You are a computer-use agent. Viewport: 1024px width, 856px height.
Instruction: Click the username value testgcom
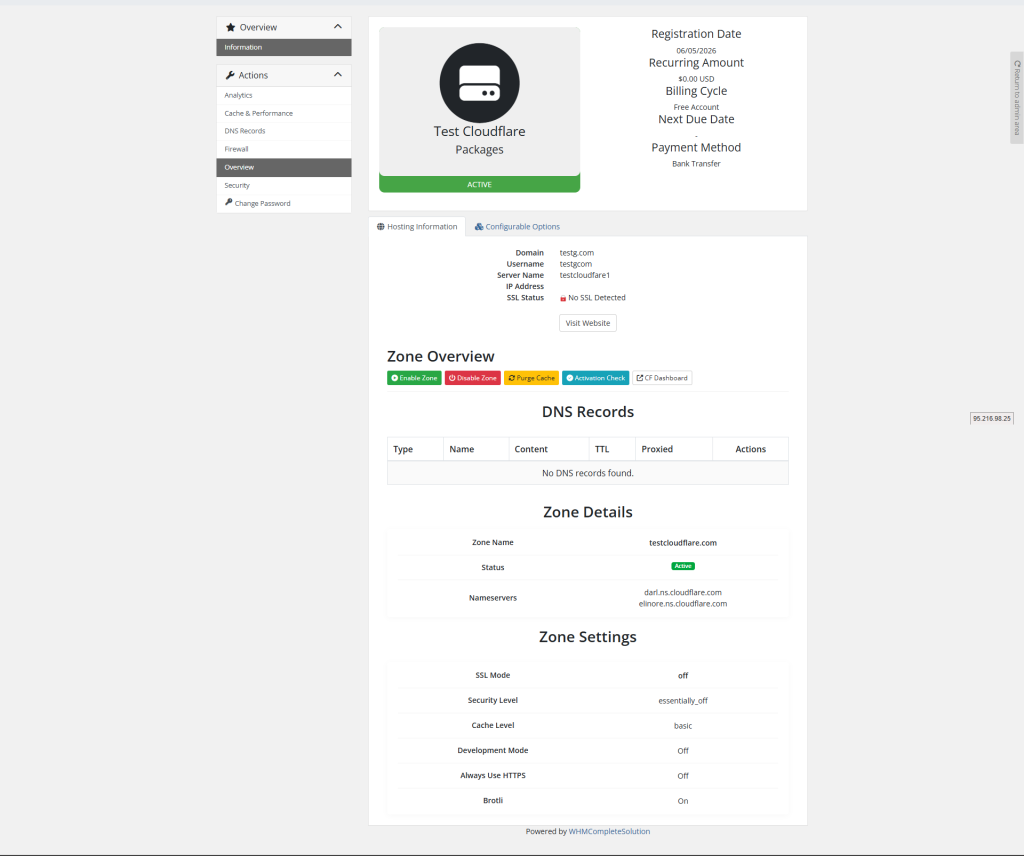pos(576,264)
